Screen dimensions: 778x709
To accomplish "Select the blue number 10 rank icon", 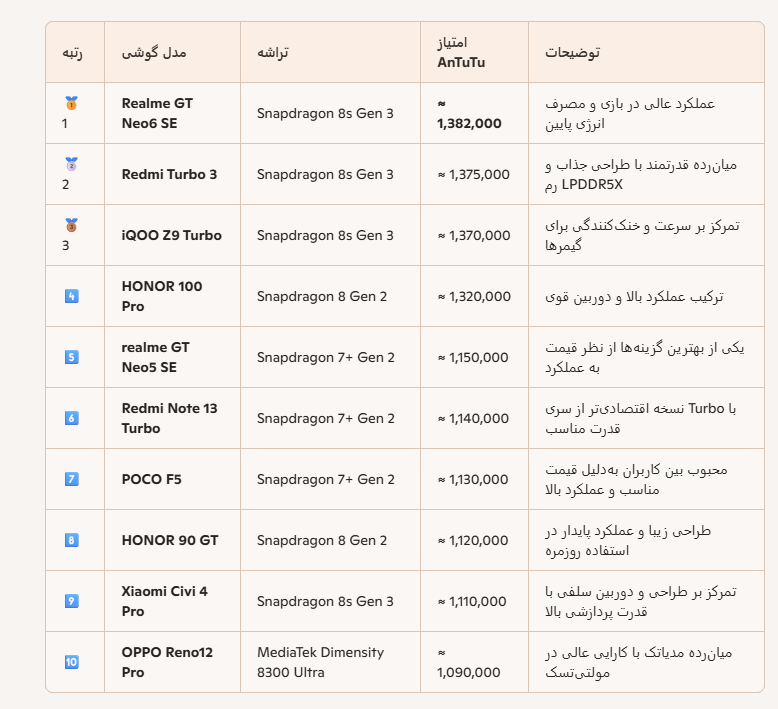I will [x=71, y=662].
